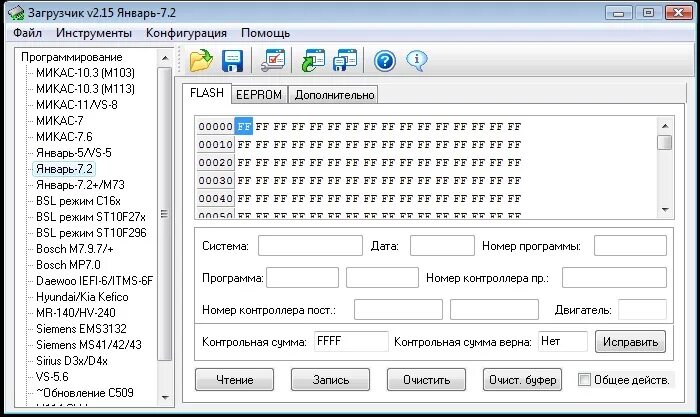Click the hex view scroll-down arrow
The width and height of the screenshot is (700, 417).
coord(665,209)
